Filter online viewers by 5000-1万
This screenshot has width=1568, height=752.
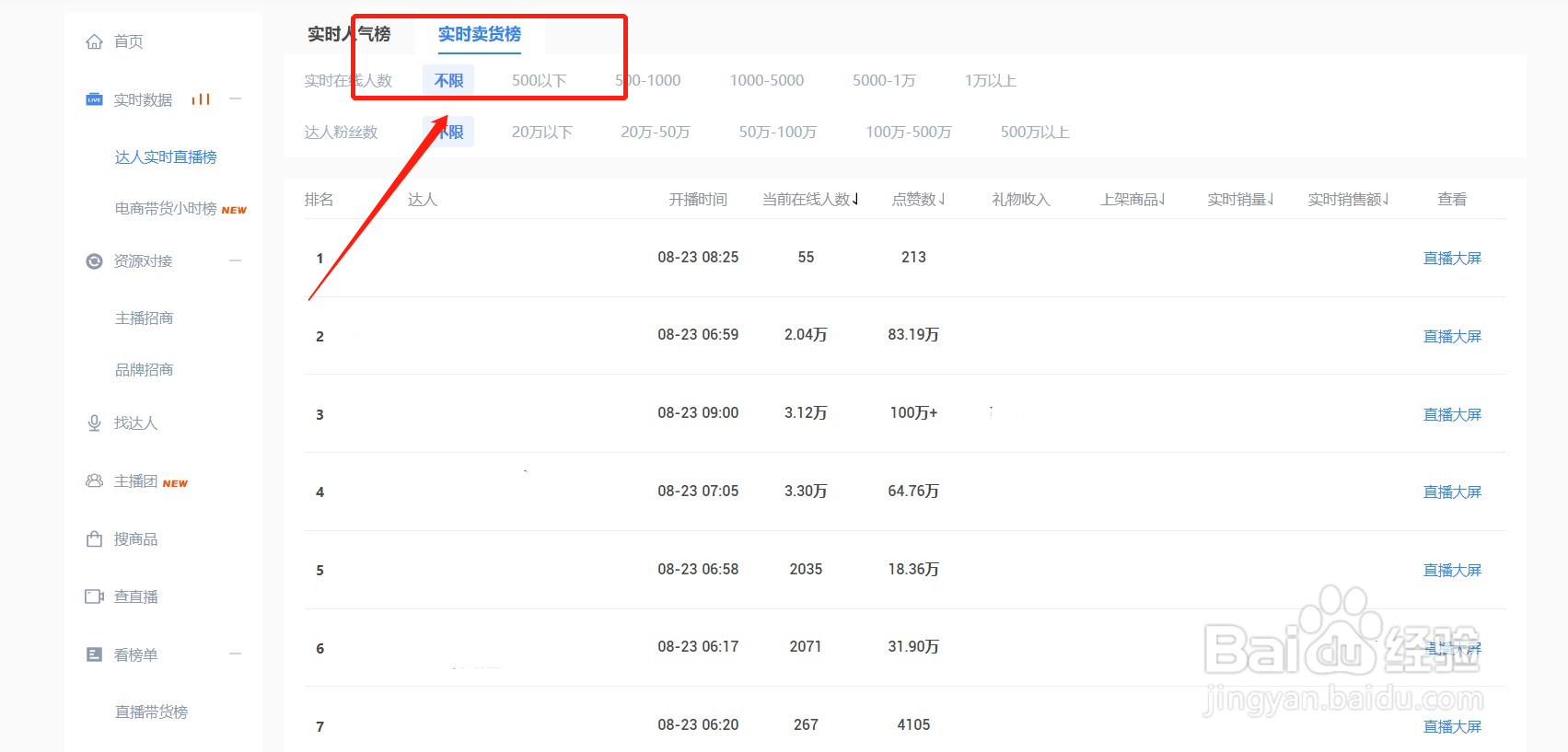coord(884,81)
